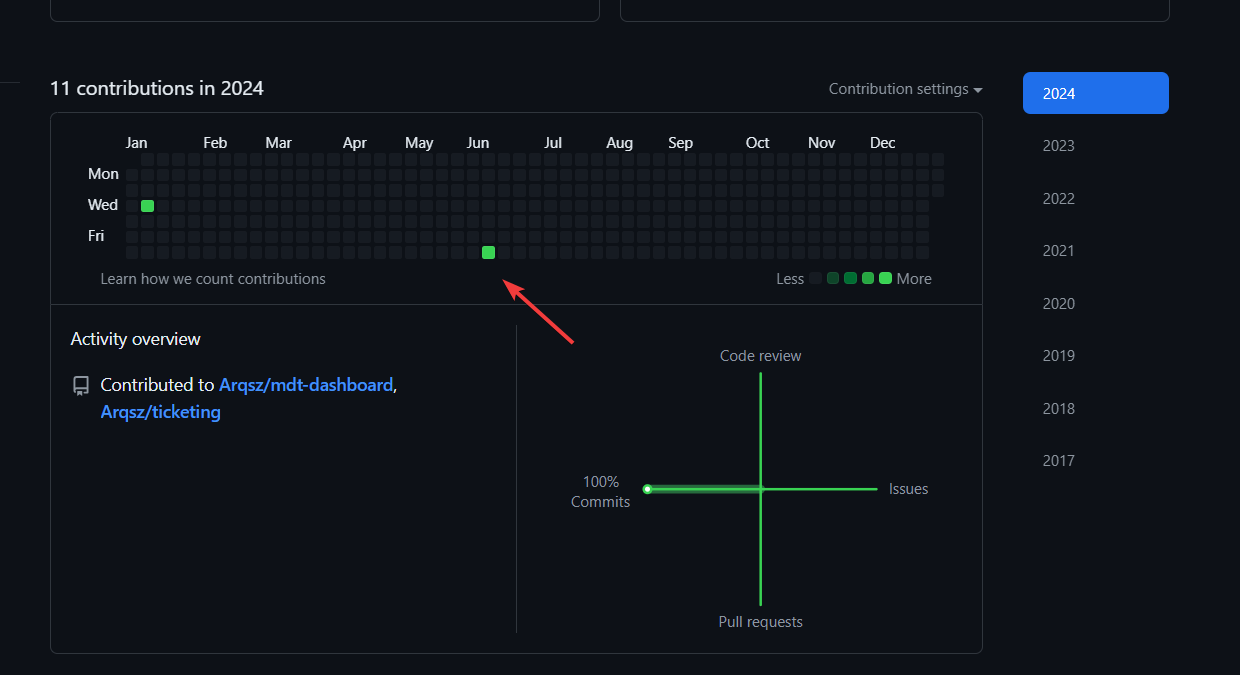Select the green June contribution square
The image size is (1240, 675).
pos(488,253)
